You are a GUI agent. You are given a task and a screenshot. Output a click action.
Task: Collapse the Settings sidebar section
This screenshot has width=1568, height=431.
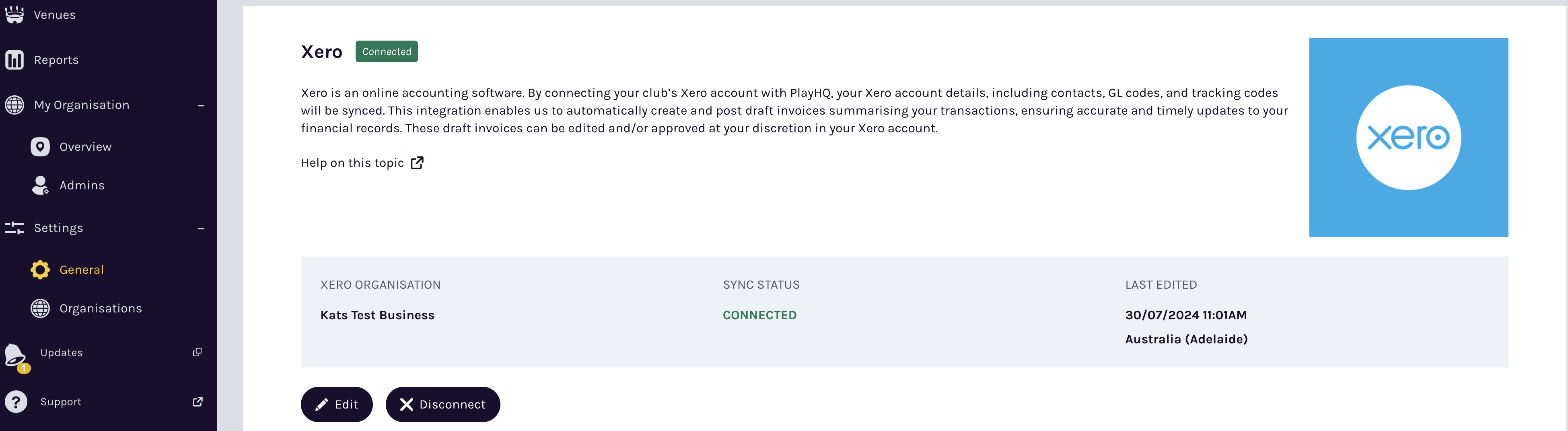click(201, 228)
